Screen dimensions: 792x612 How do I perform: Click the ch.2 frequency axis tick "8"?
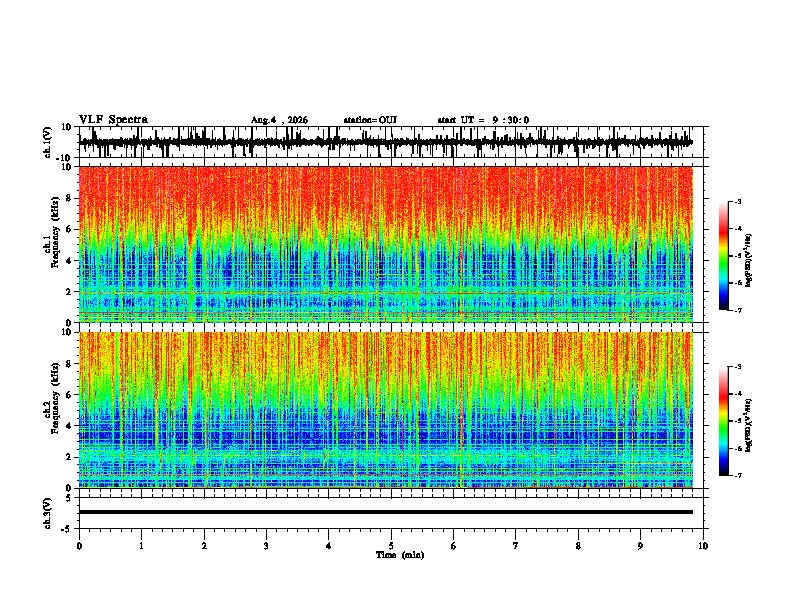coord(69,364)
